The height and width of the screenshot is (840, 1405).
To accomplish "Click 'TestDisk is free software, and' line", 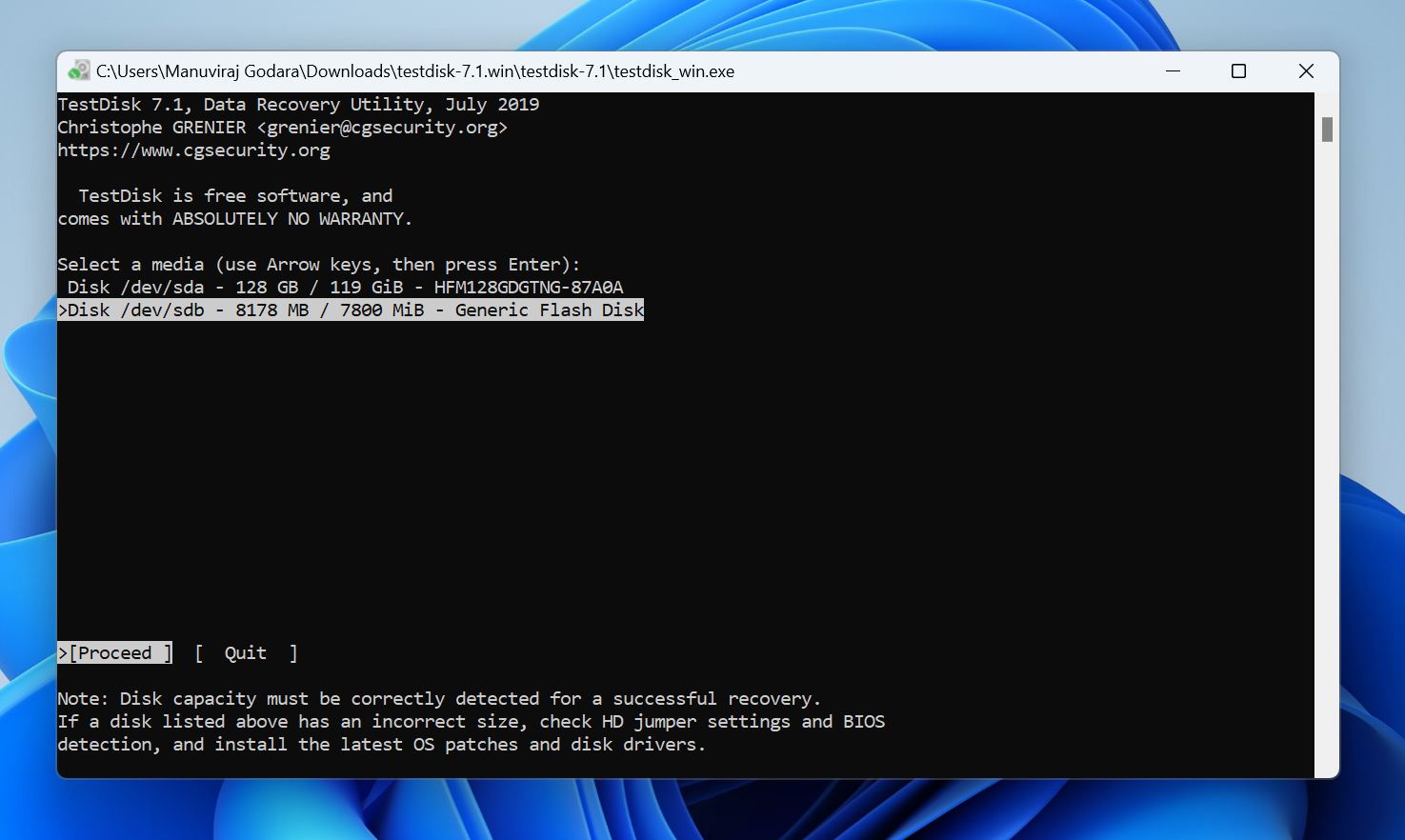I will coord(235,196).
